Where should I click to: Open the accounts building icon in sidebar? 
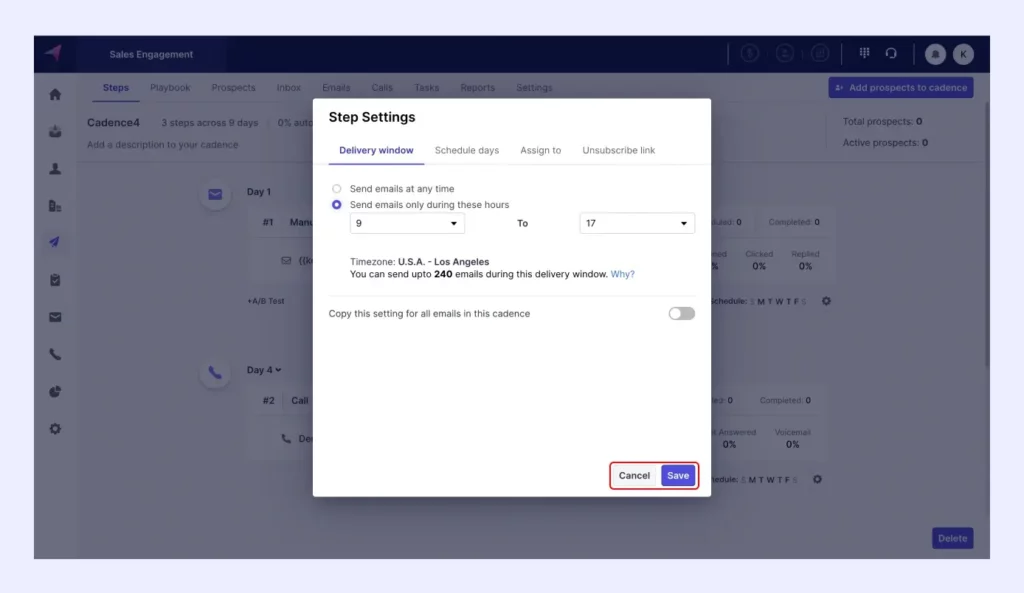click(55, 206)
